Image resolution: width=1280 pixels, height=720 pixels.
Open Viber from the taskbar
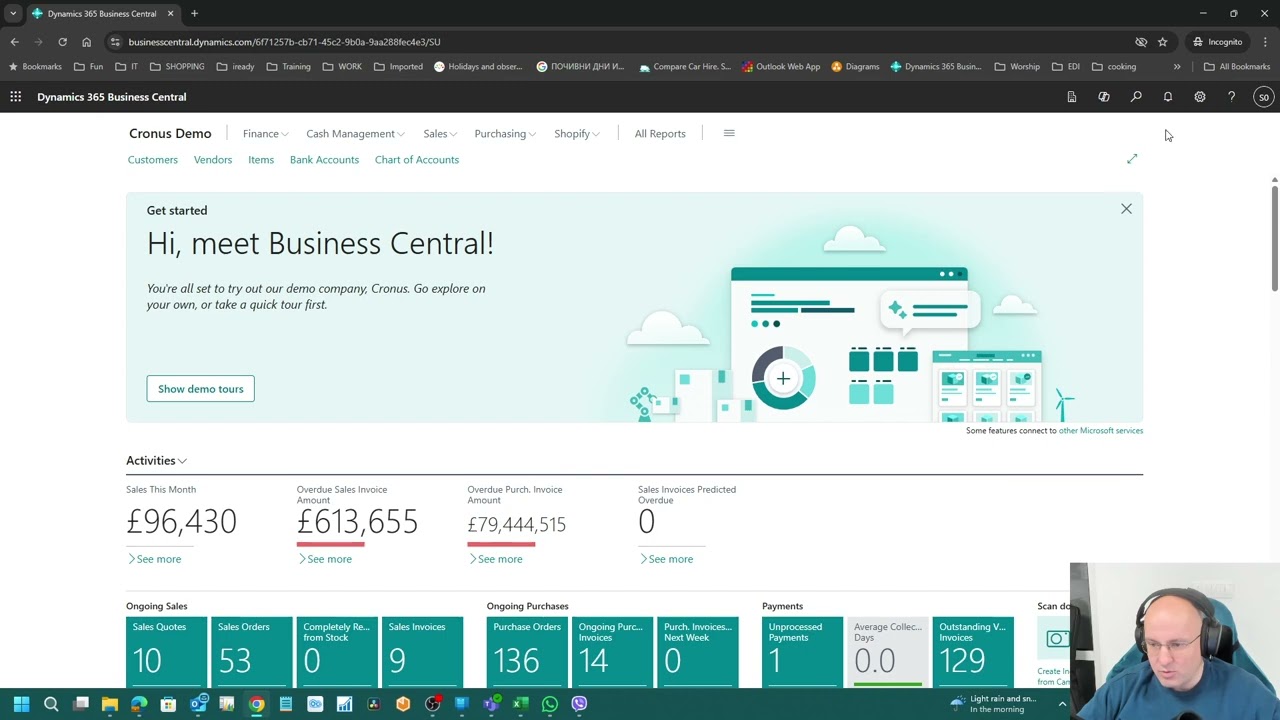579,704
